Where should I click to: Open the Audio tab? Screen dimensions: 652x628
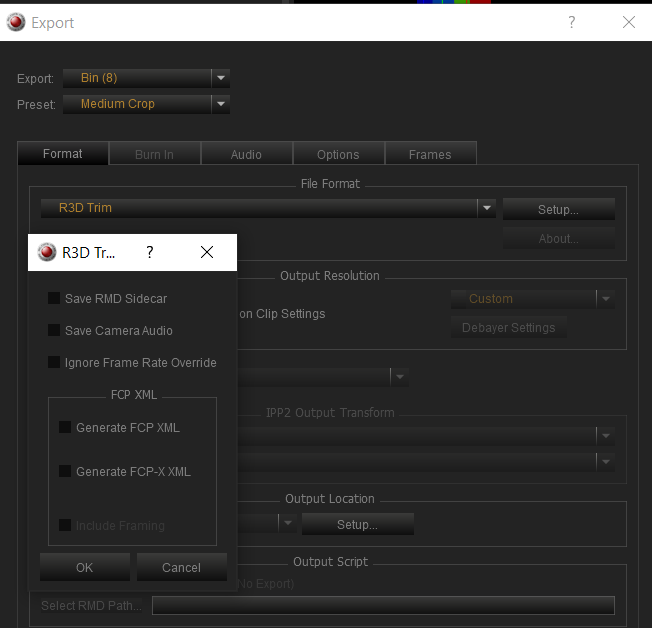coord(247,154)
